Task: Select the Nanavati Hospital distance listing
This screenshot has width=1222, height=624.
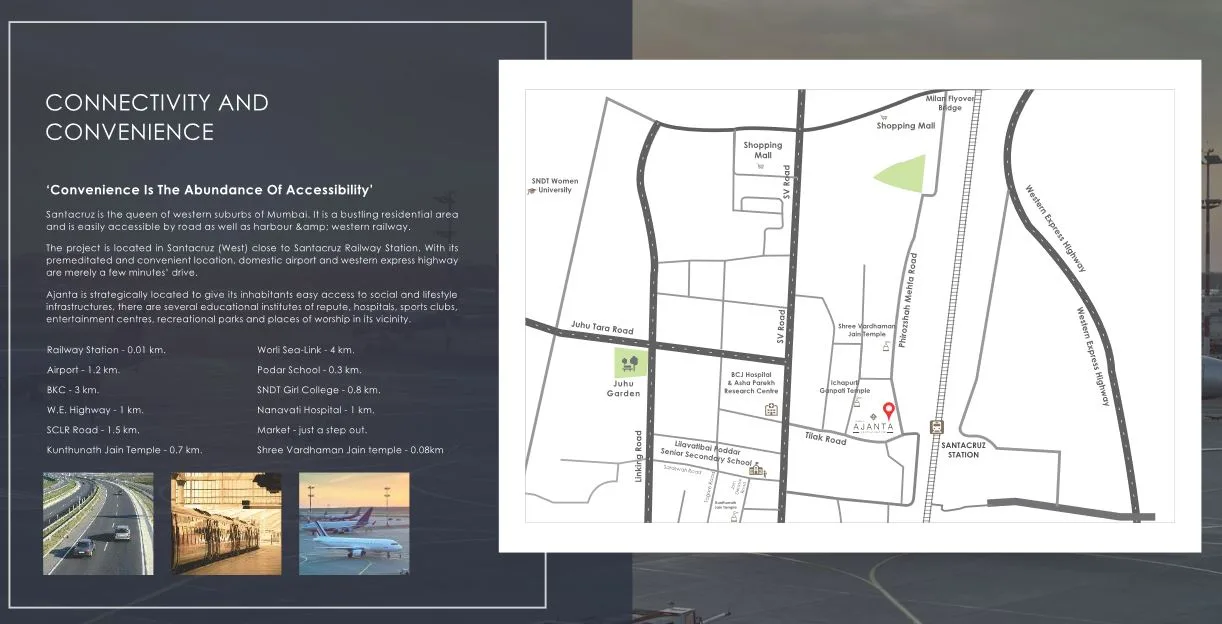Action: coord(314,410)
